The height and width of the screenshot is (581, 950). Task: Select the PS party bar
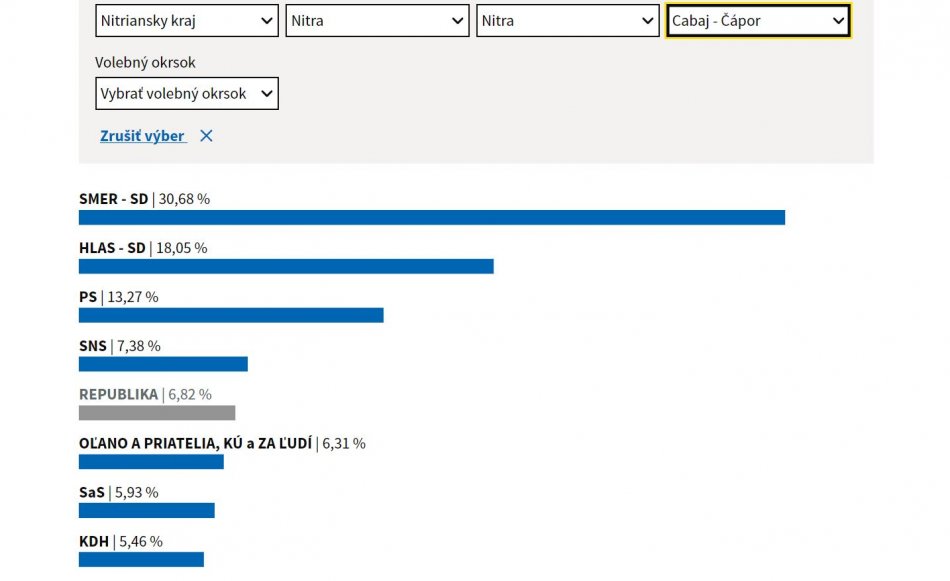click(x=231, y=315)
